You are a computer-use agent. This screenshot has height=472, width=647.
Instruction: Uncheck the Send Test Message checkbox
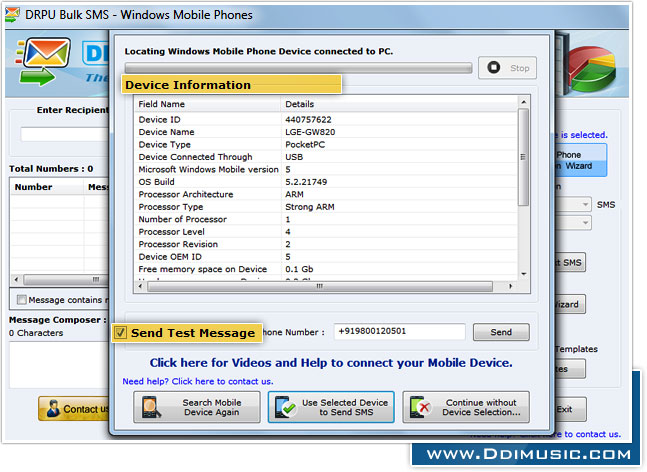[x=120, y=333]
